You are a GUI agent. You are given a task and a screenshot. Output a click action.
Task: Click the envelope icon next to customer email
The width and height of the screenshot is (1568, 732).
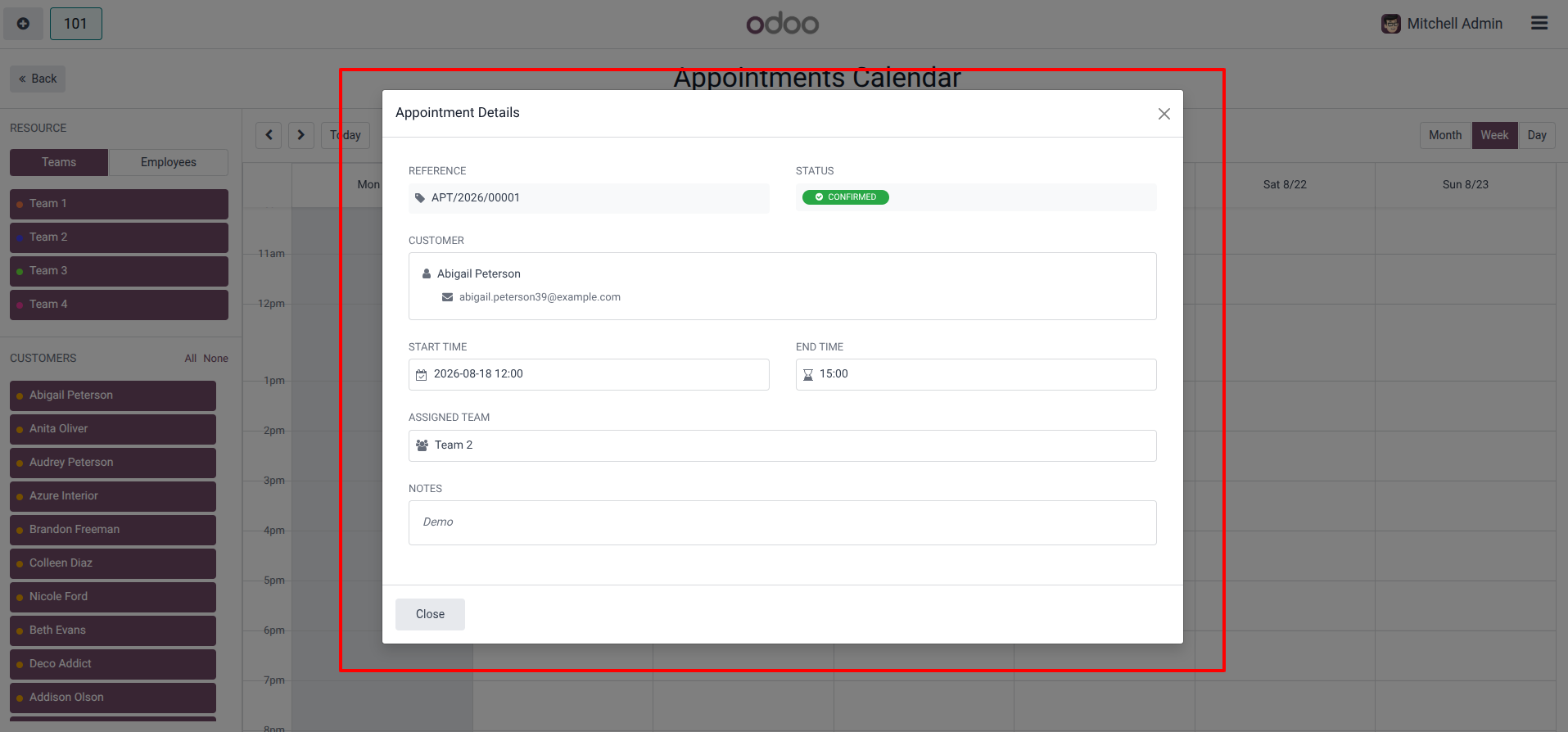tap(447, 297)
